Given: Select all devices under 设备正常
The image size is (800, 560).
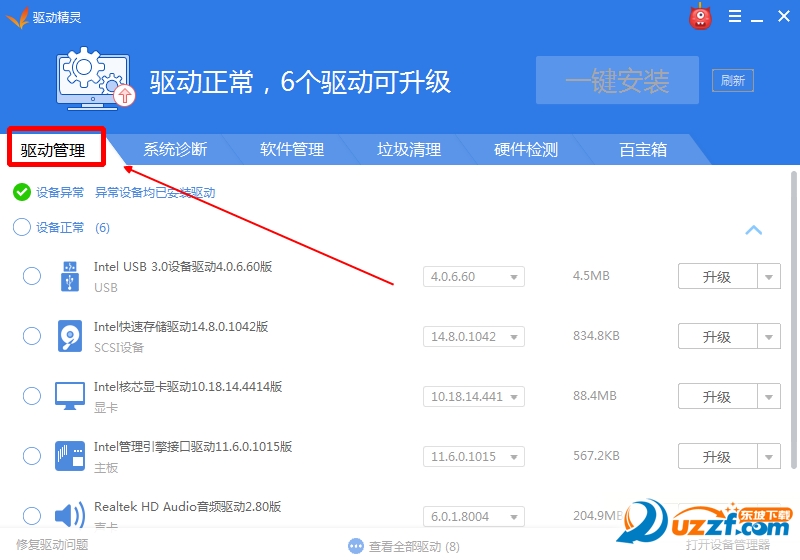Looking at the screenshot, I should [22, 227].
